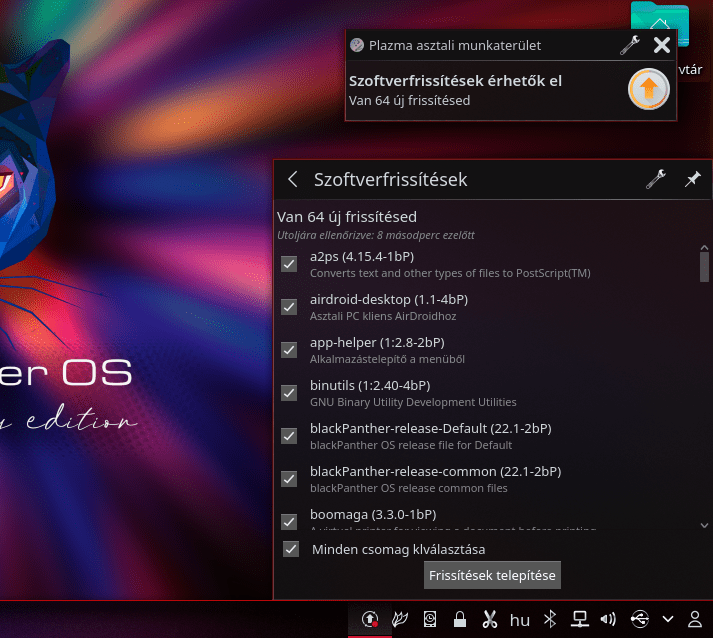Open the hu keyboard layout switcher
Screen dimensions: 713x638
(520, 619)
